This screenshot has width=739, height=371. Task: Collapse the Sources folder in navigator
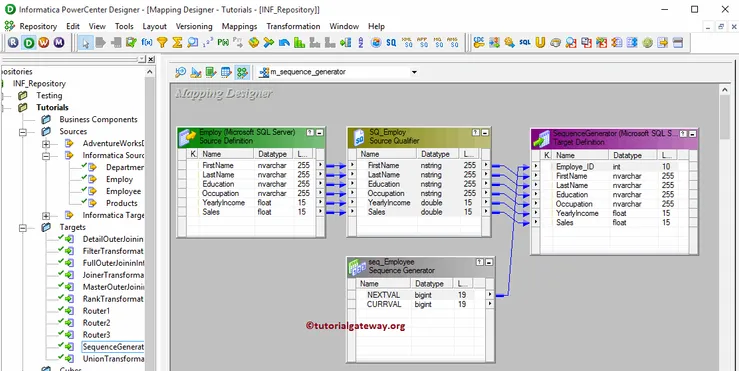pyautogui.click(x=23, y=132)
